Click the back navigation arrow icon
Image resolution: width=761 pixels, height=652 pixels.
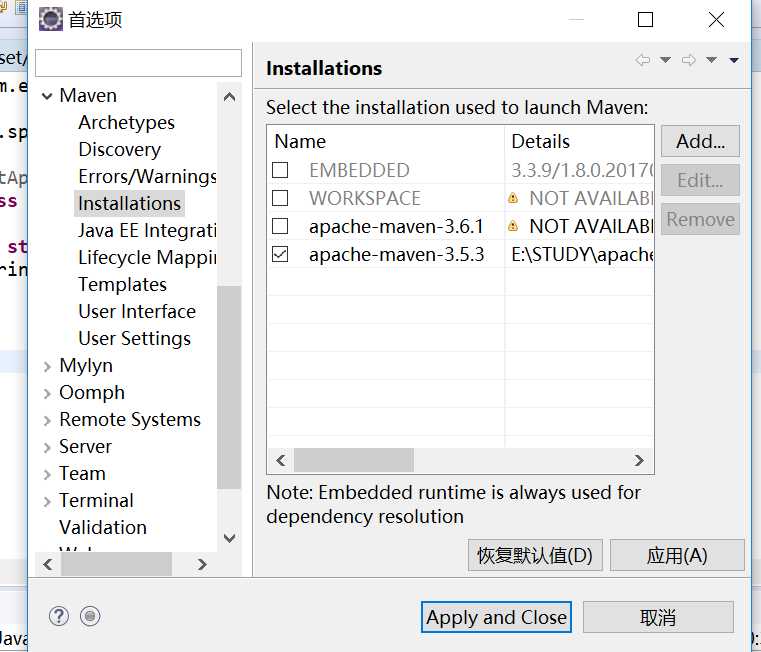(643, 60)
